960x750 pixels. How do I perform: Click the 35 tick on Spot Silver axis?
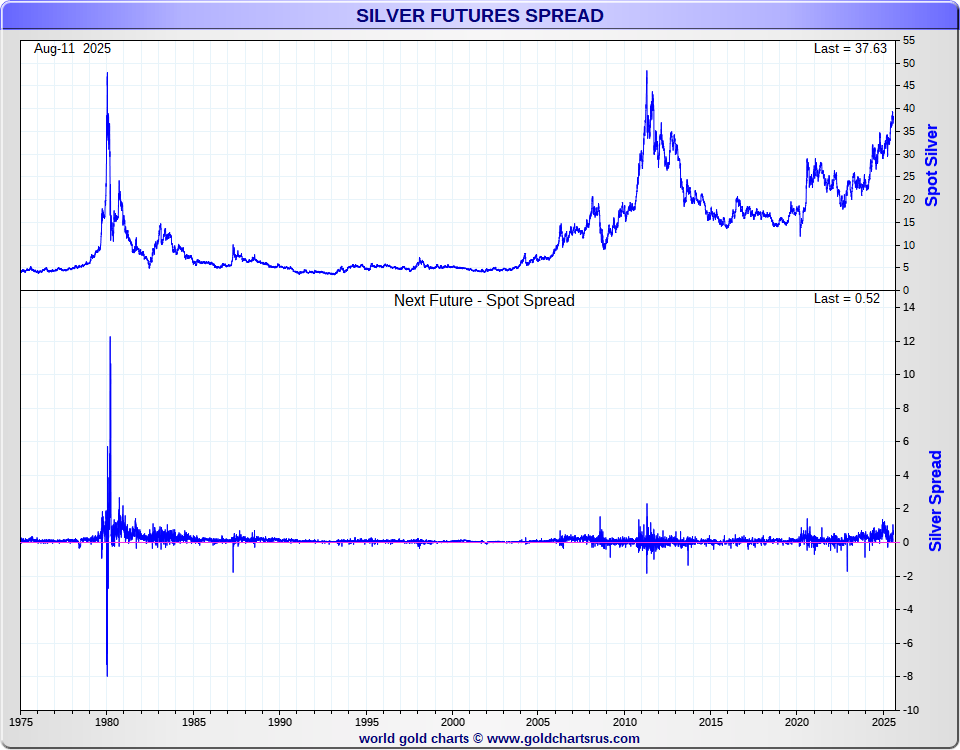point(909,131)
